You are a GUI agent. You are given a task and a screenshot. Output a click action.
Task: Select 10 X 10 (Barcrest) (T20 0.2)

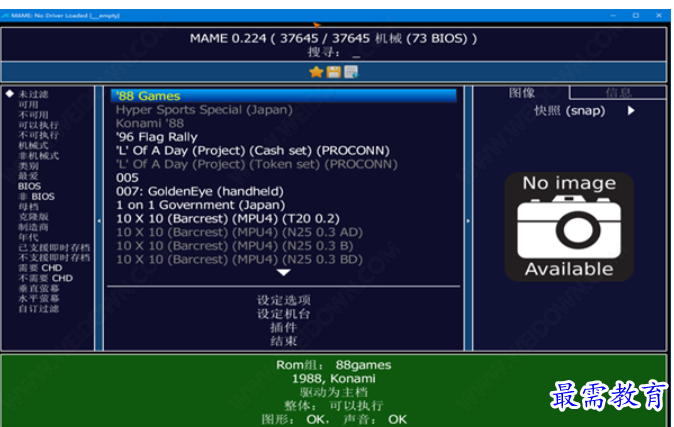(228, 219)
